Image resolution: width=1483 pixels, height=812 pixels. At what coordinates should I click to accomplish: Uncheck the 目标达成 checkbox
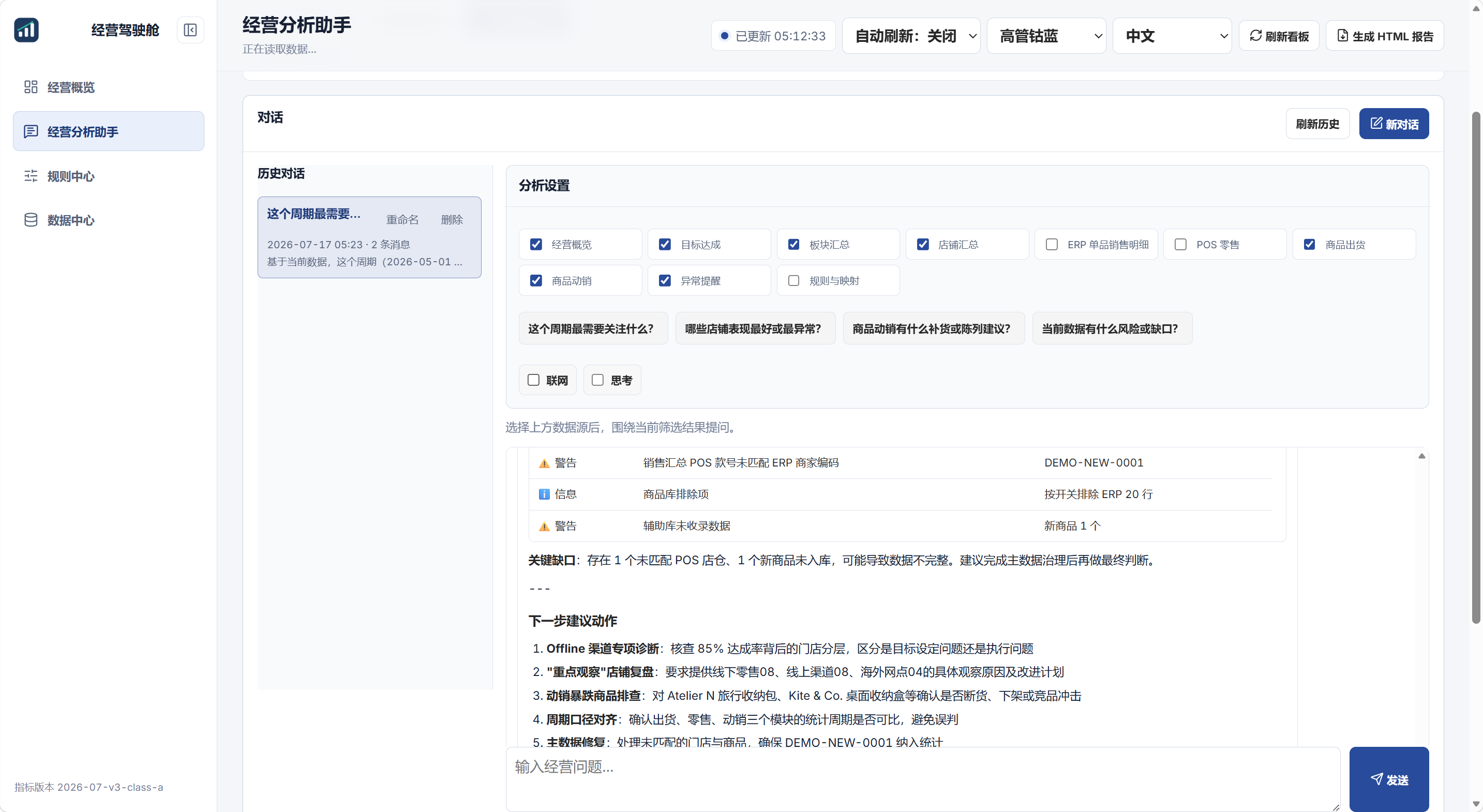[665, 244]
